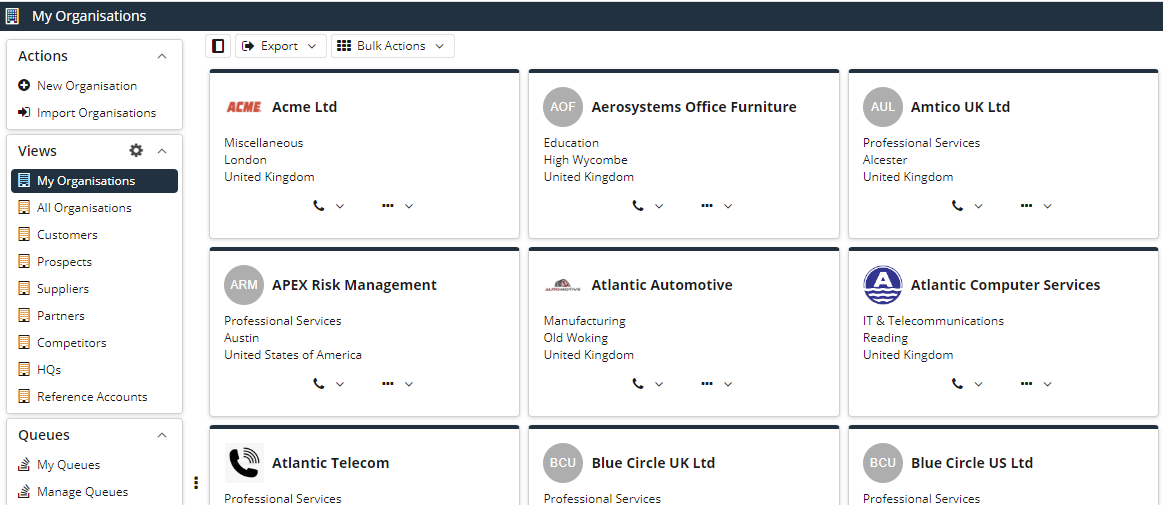Click the Import Organisations arrow icon

click(24, 113)
